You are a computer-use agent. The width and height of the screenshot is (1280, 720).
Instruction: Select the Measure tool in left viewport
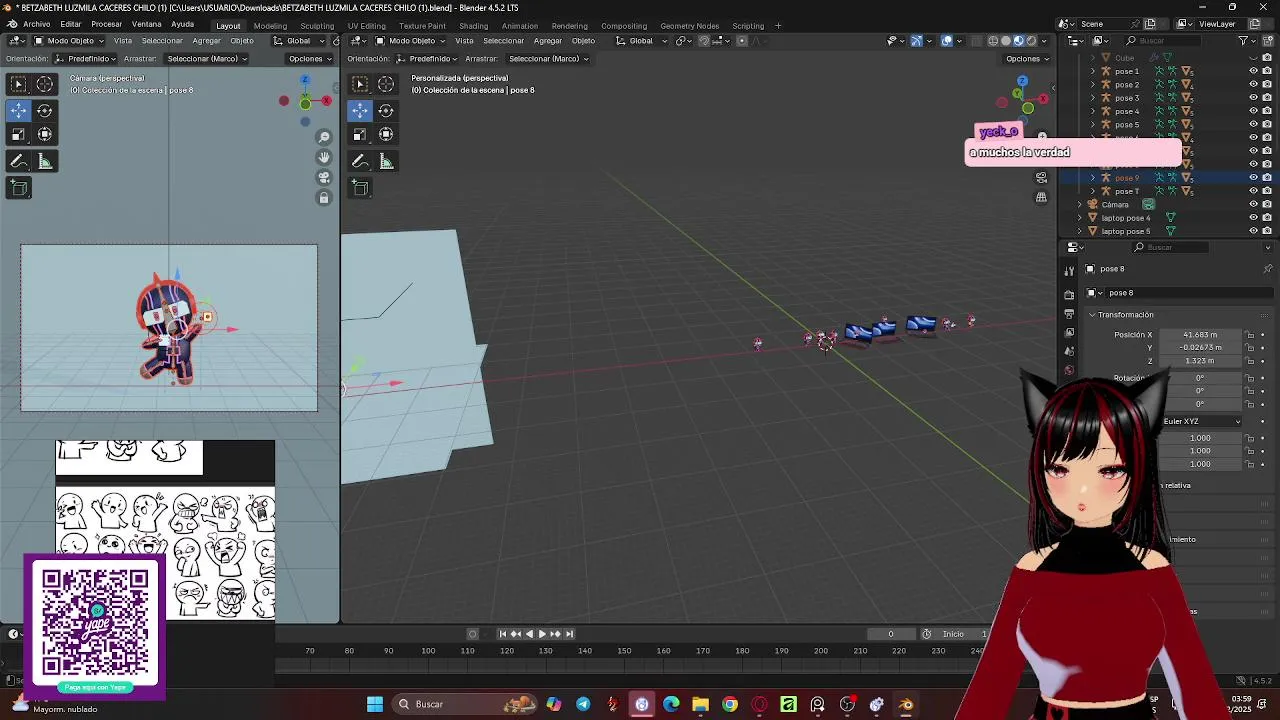pyautogui.click(x=45, y=161)
